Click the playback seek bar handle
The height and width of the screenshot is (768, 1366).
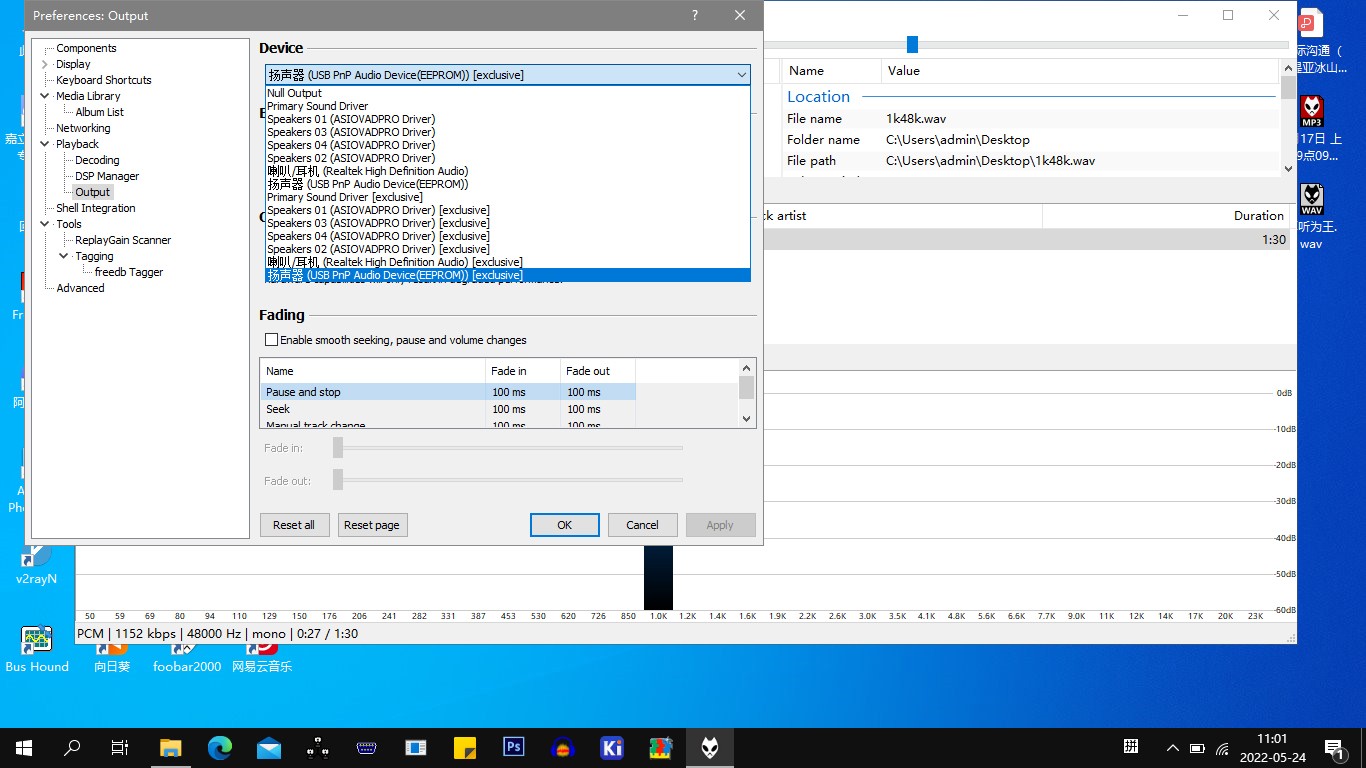click(x=912, y=44)
